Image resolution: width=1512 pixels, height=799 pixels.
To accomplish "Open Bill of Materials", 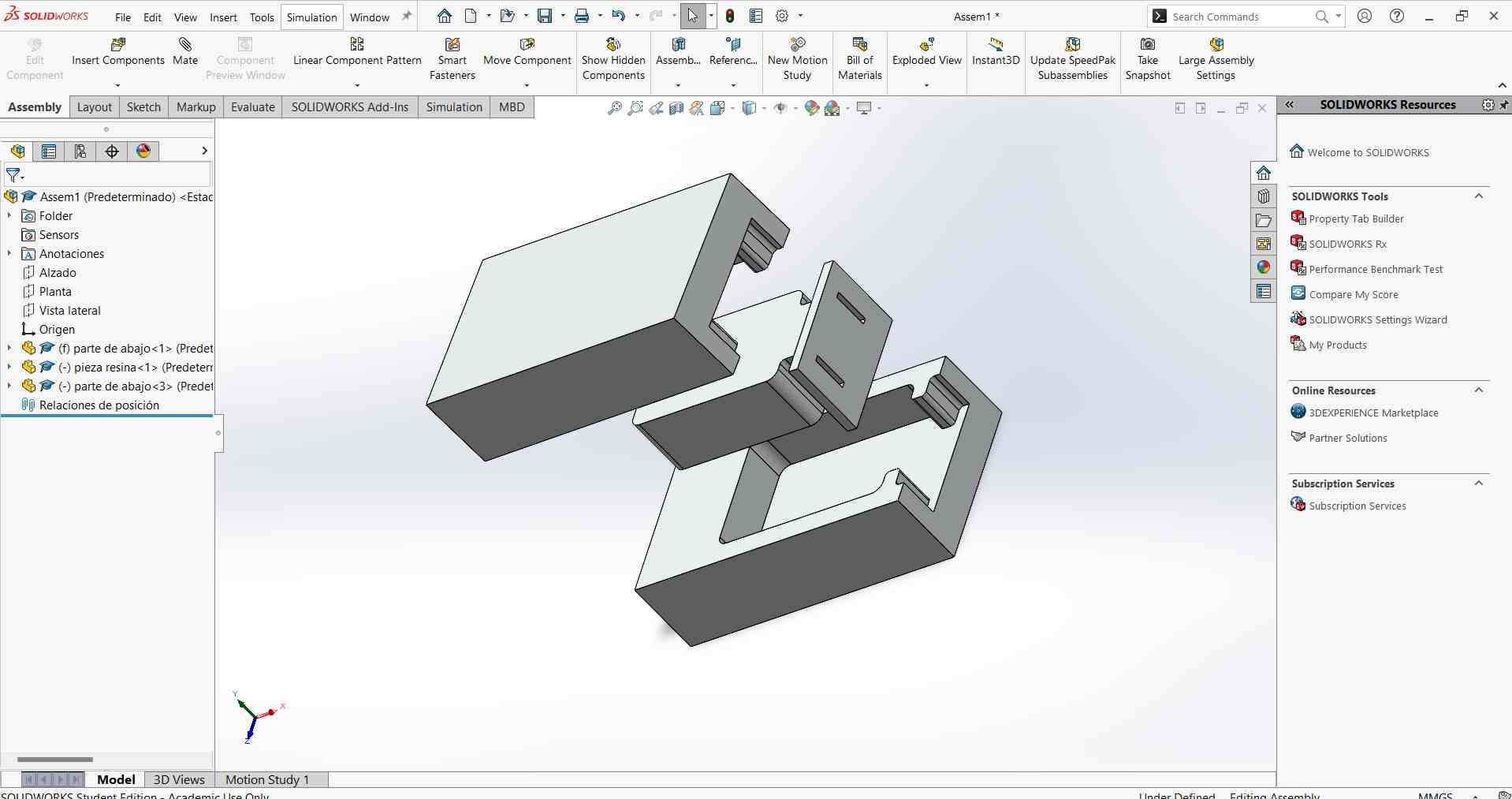I will click(x=859, y=59).
